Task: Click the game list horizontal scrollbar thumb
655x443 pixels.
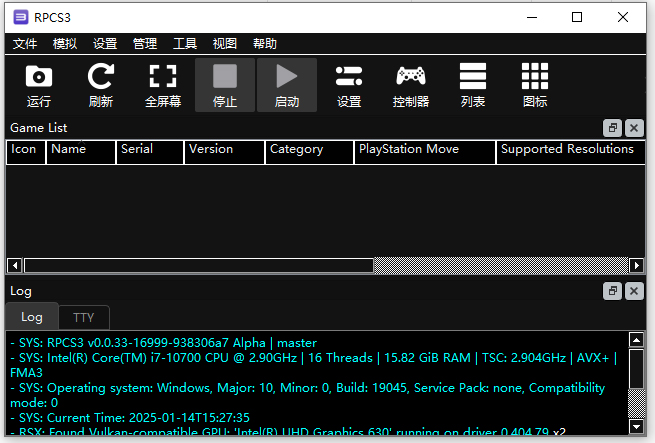Action: [x=199, y=265]
